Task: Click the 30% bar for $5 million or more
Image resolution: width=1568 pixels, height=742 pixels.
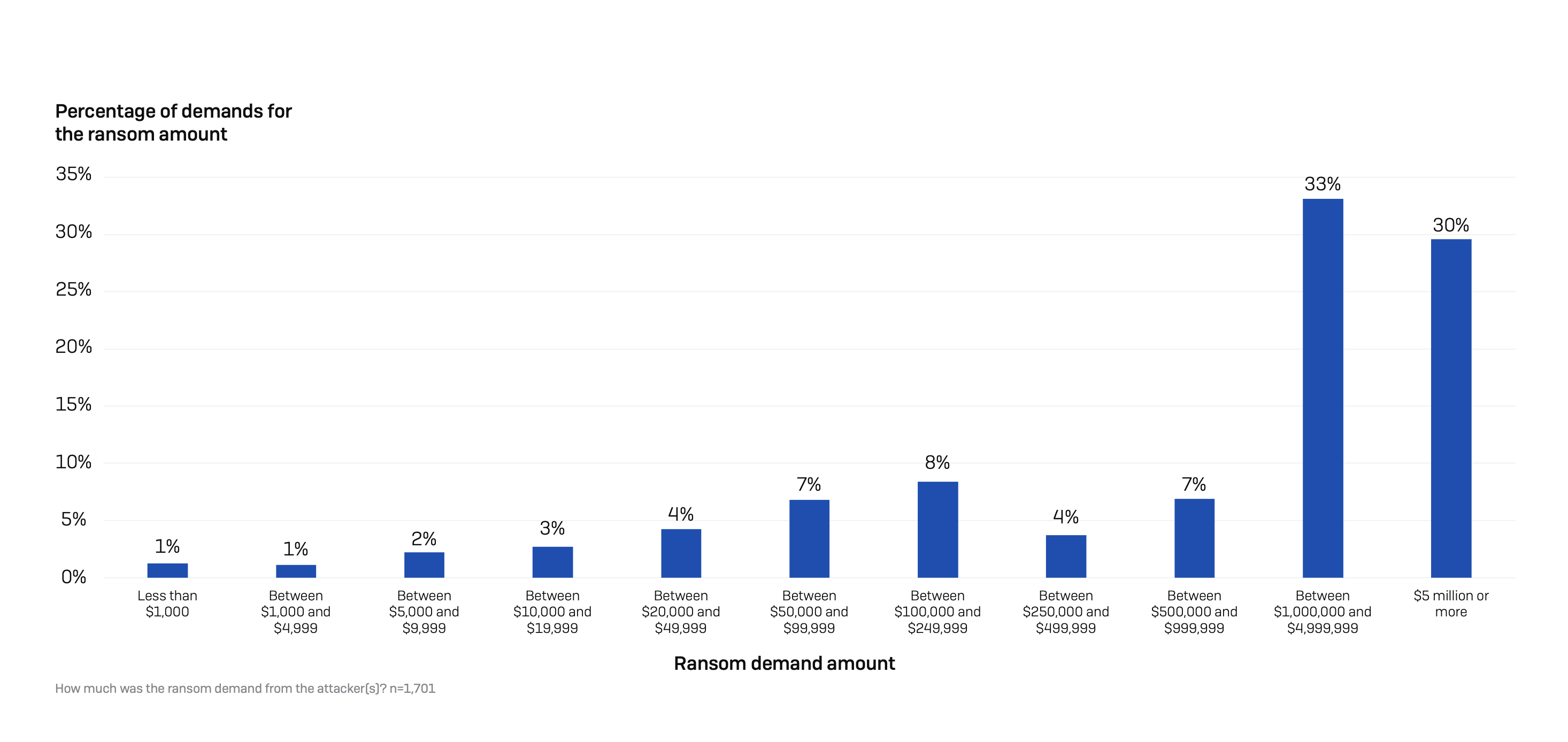Action: tap(1450, 408)
